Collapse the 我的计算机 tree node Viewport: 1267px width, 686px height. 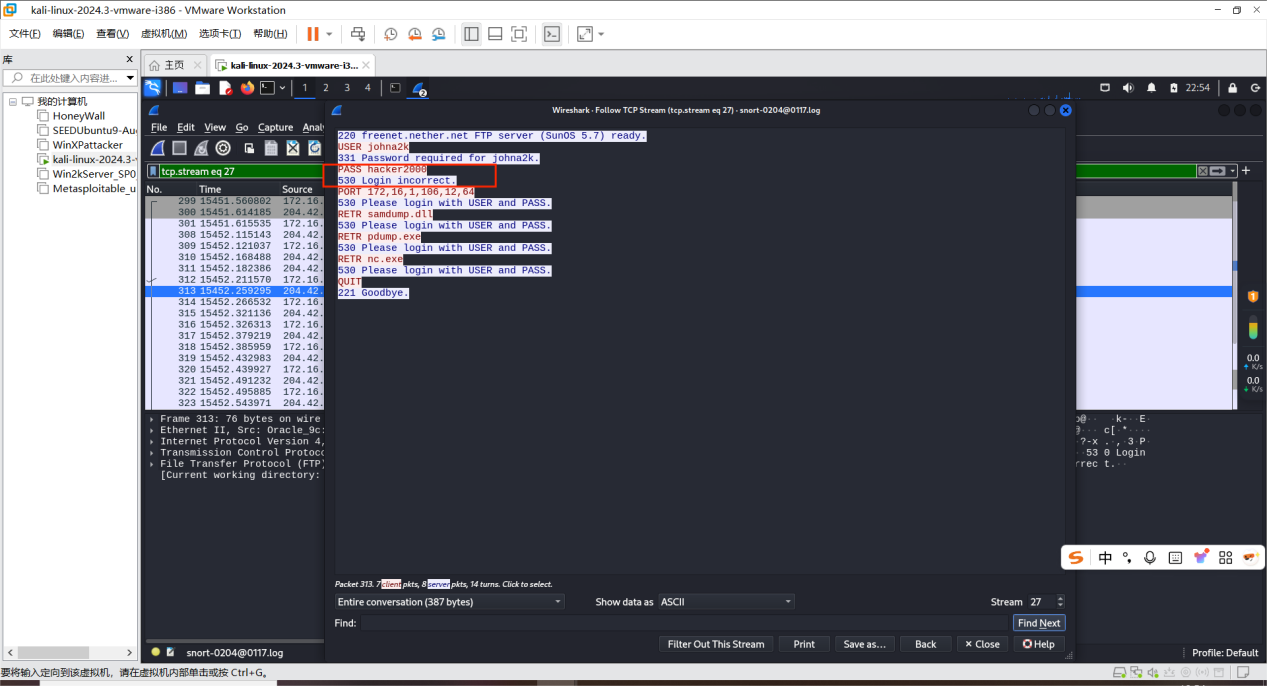pyautogui.click(x=13, y=102)
